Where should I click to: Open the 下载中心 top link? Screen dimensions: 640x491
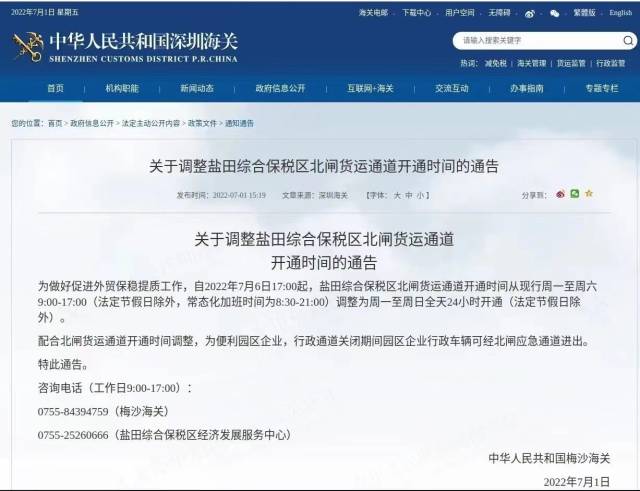(x=416, y=13)
